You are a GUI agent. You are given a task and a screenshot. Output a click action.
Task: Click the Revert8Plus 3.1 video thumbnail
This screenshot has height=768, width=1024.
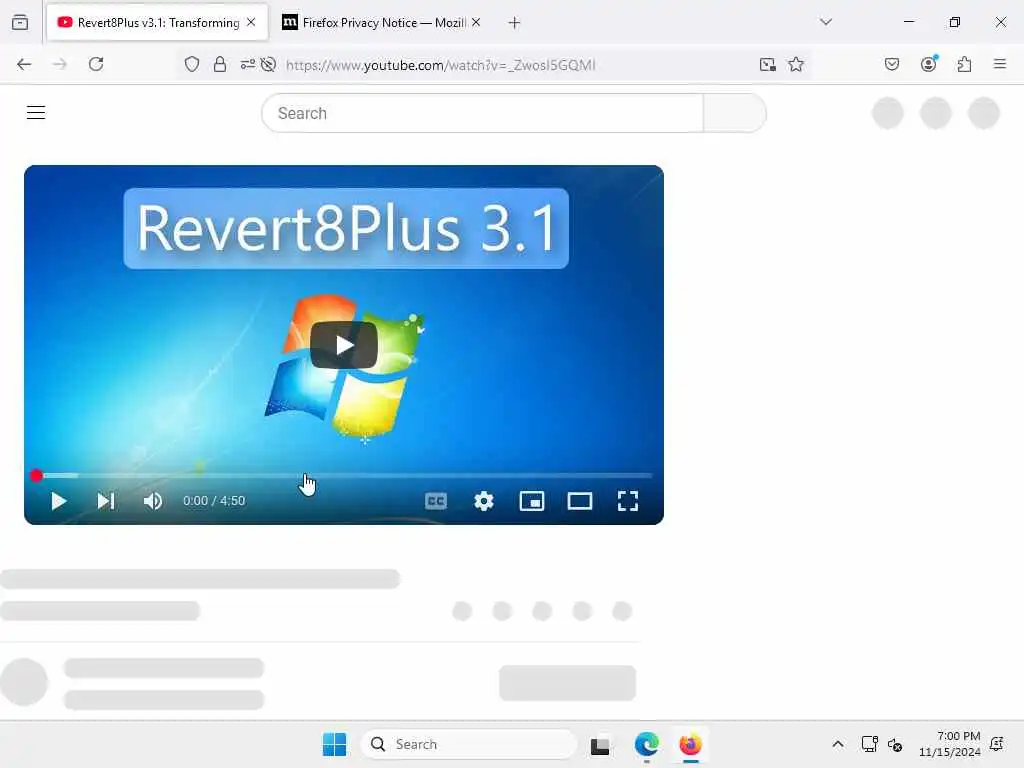coord(344,345)
